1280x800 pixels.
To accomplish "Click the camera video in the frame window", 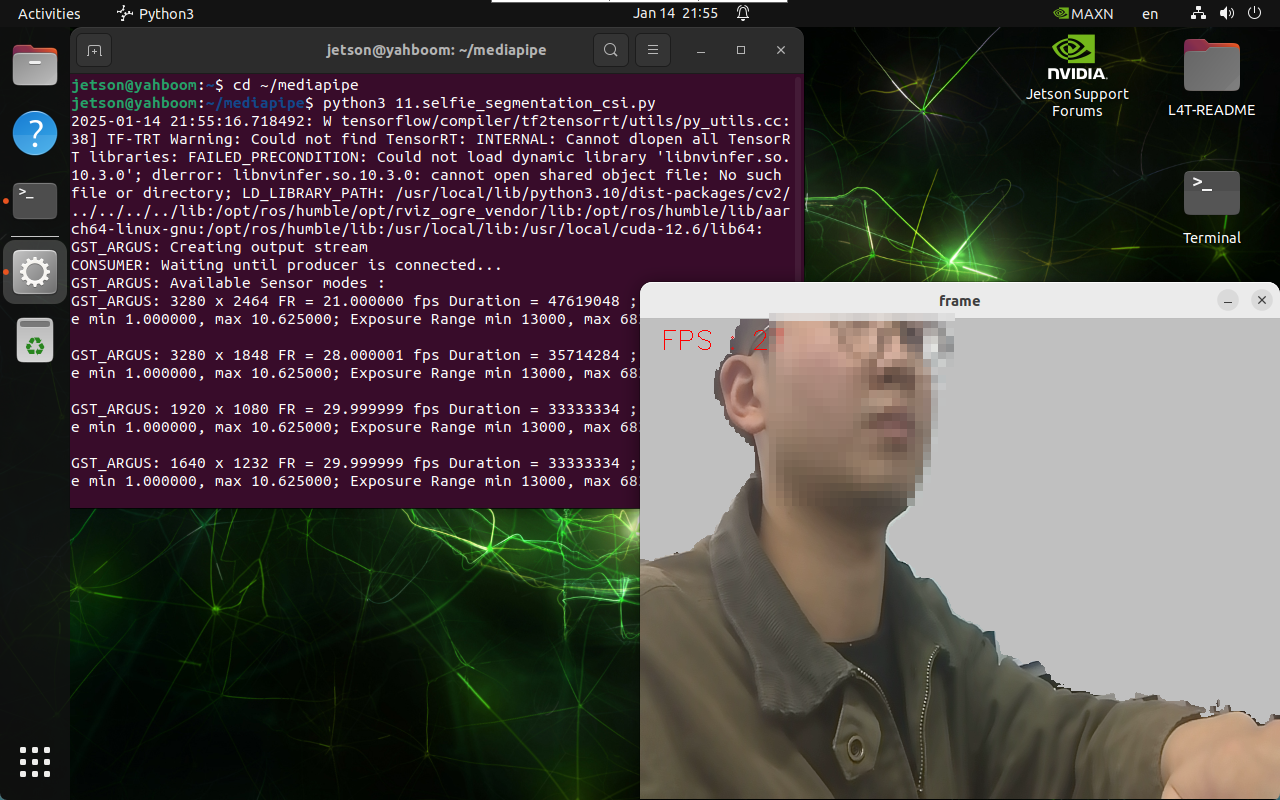I will point(960,559).
